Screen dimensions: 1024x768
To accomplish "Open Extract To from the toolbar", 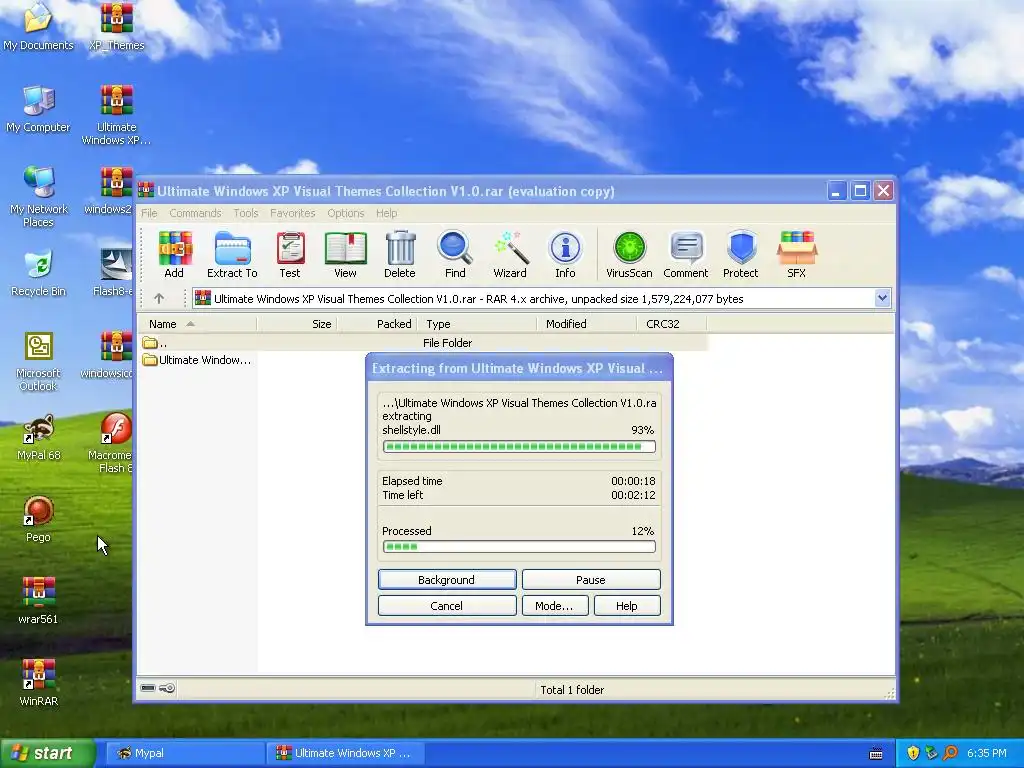I will [232, 254].
